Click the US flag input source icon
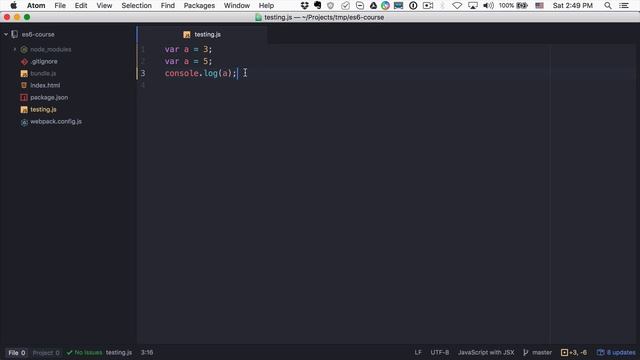The height and width of the screenshot is (360, 640). coord(539,6)
